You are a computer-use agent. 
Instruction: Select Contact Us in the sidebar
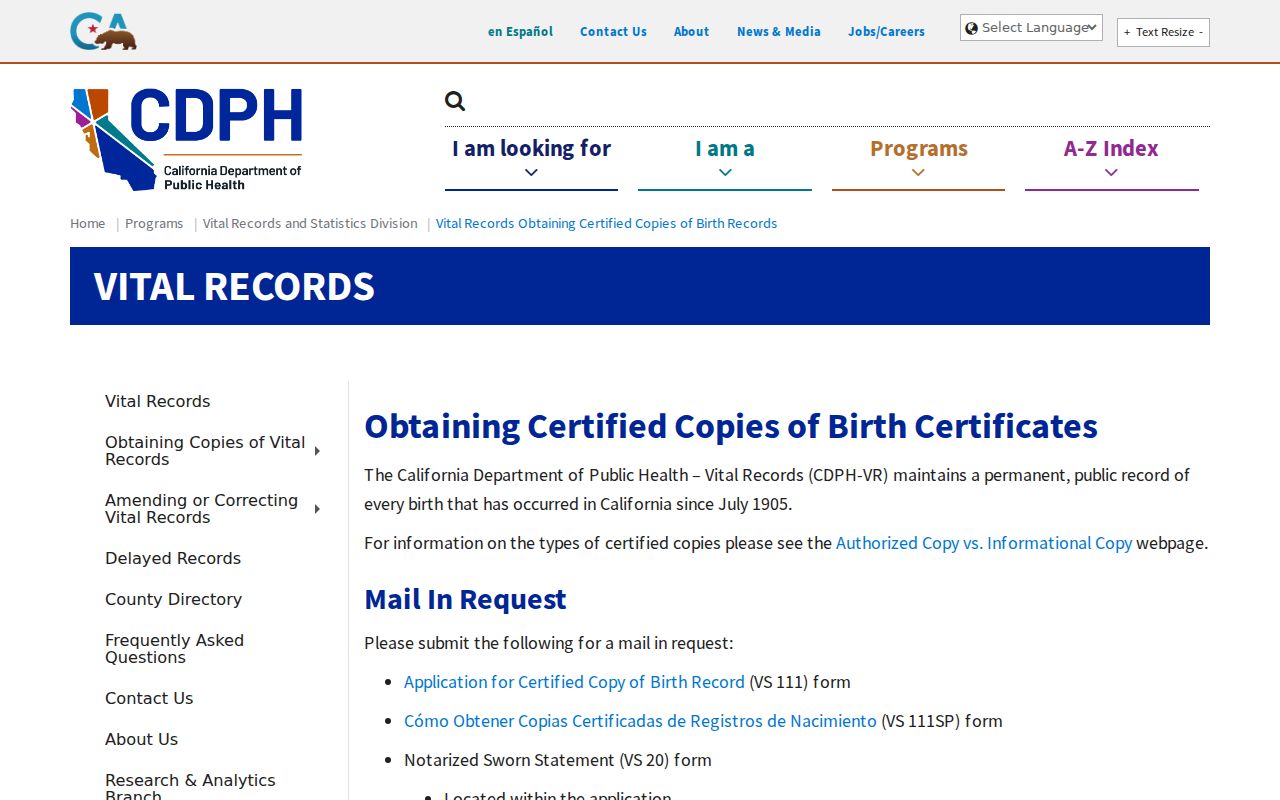pos(149,698)
